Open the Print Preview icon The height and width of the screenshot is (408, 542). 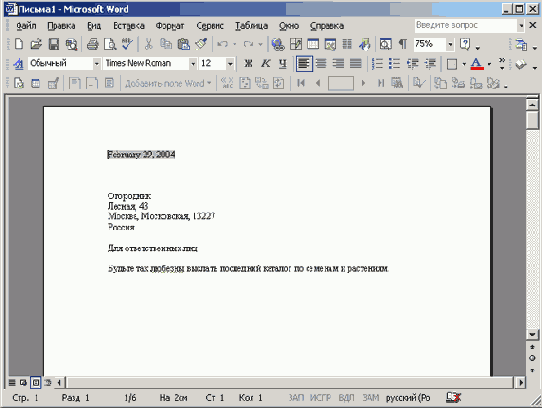[110, 44]
